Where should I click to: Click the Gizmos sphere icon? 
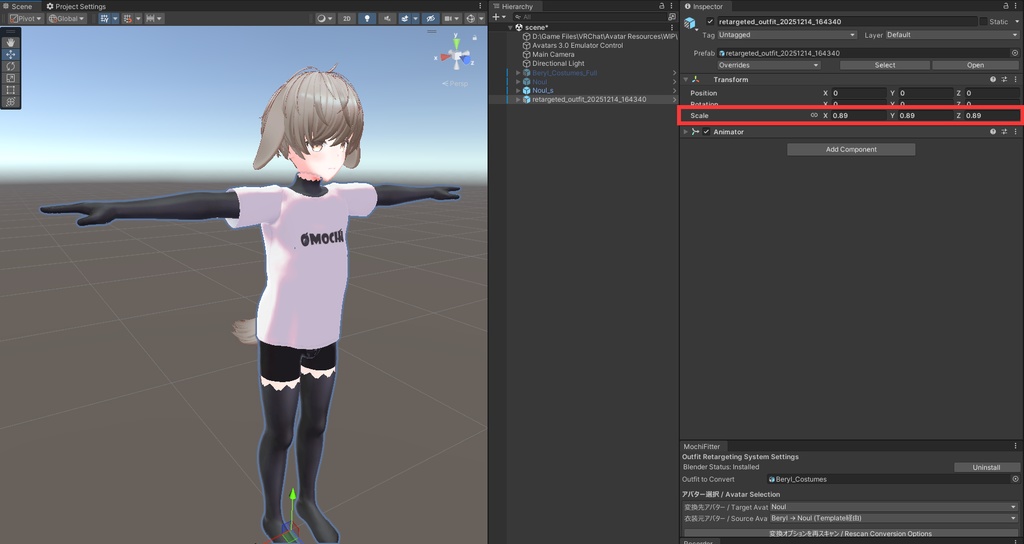470,18
